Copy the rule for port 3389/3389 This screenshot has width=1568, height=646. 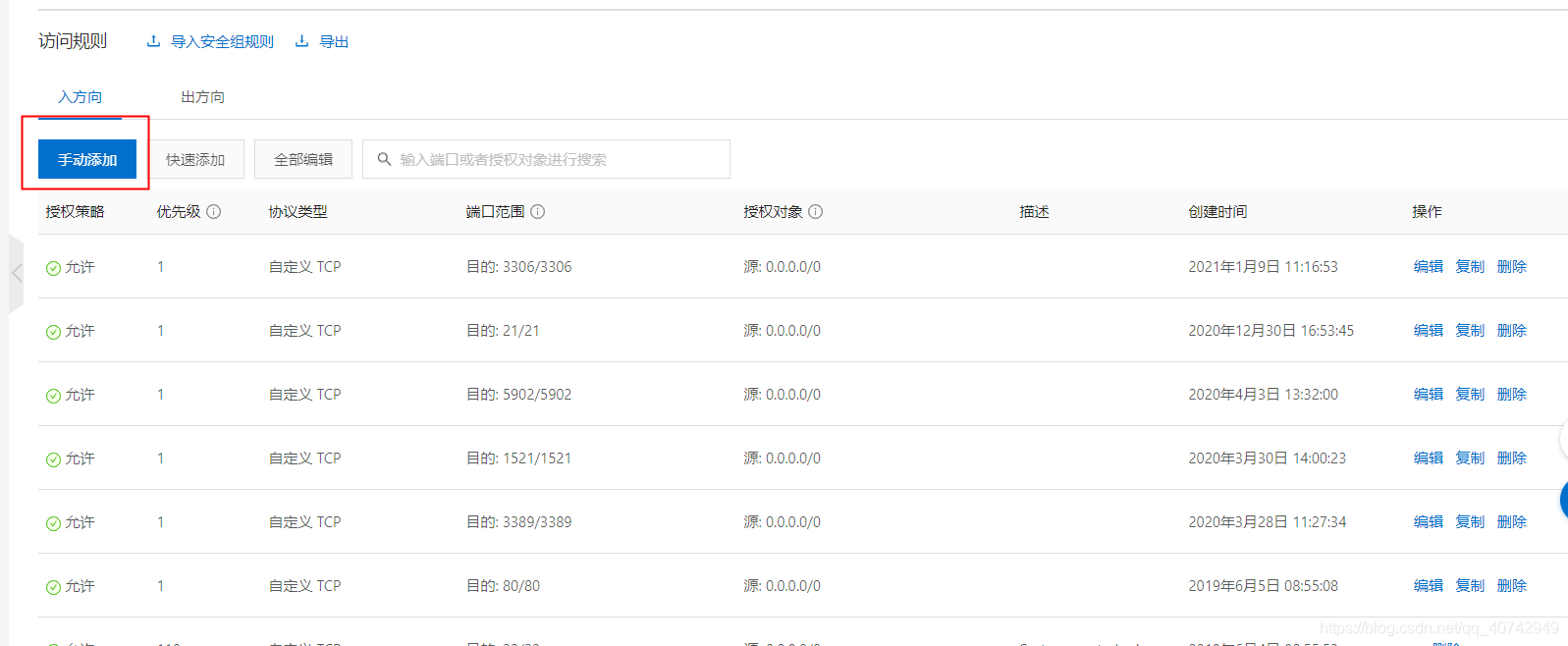(x=1470, y=521)
